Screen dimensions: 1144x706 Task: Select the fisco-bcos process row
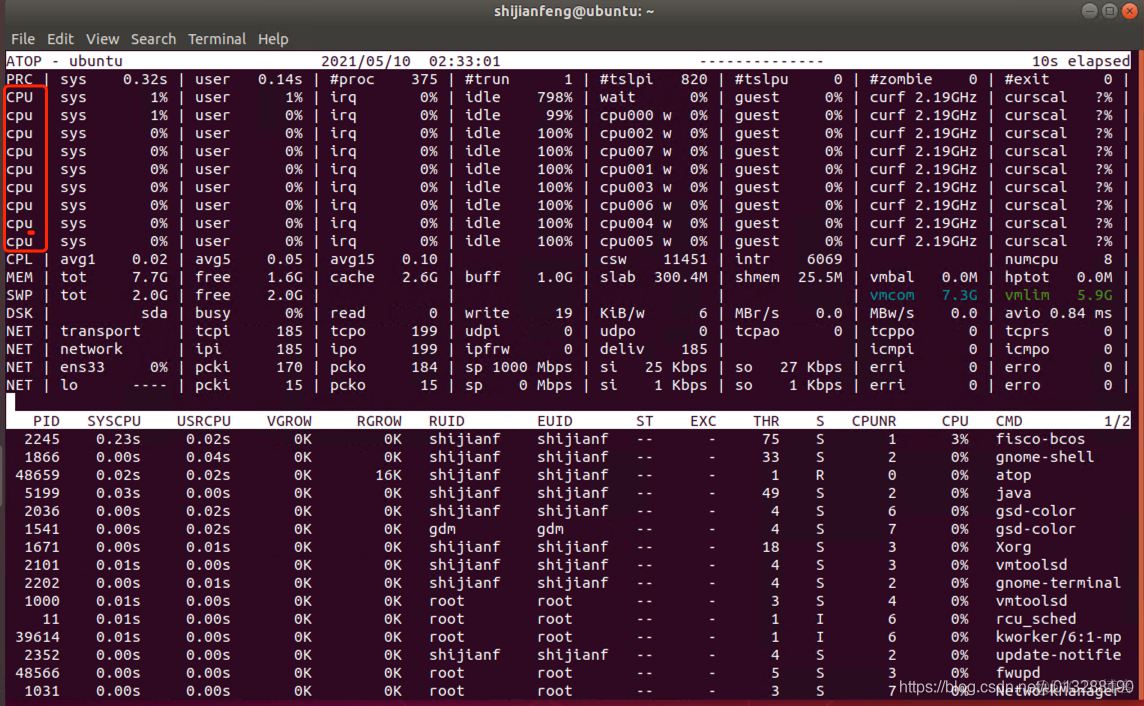coord(568,439)
